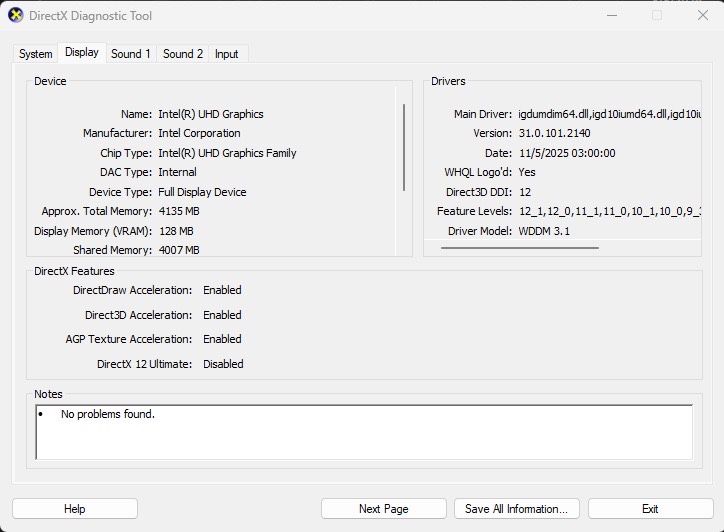Image resolution: width=724 pixels, height=532 pixels.
Task: Click the 'Approx. Total Memory:' label
Action: point(97,211)
